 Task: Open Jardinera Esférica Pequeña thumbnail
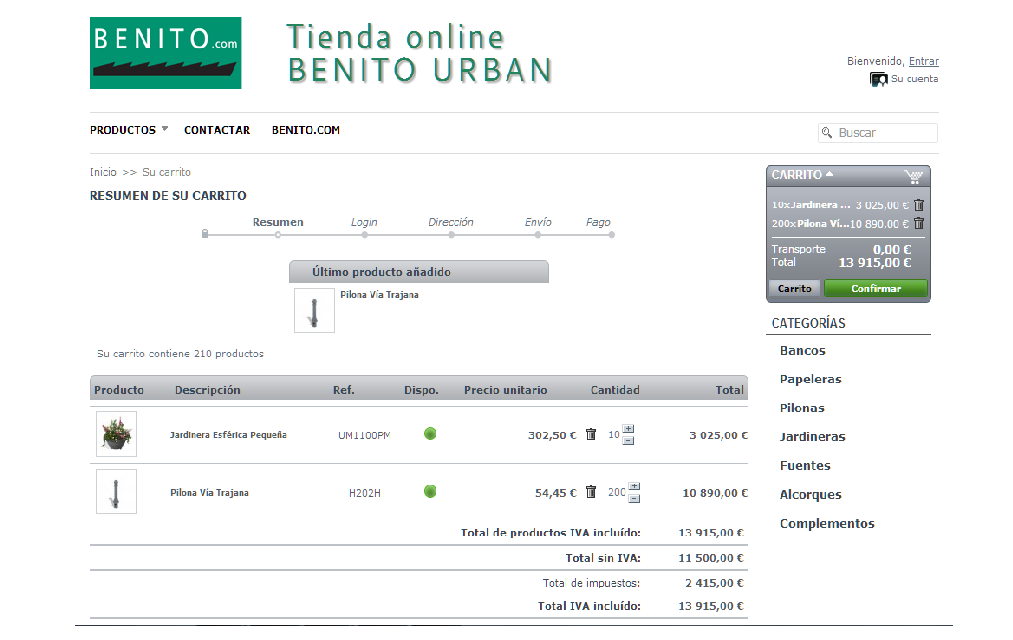[116, 434]
